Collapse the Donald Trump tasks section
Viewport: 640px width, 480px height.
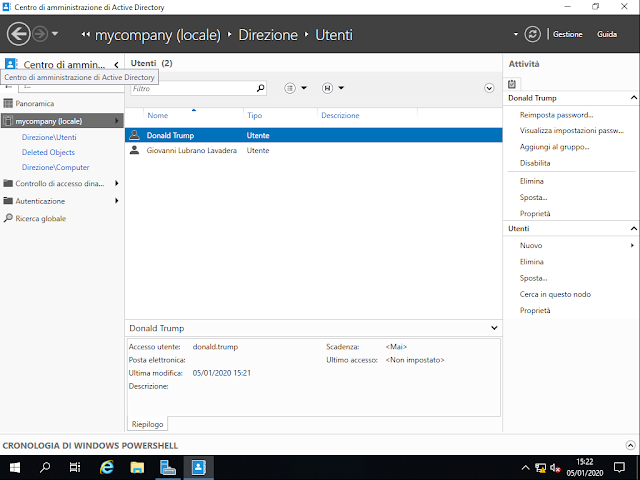click(633, 98)
